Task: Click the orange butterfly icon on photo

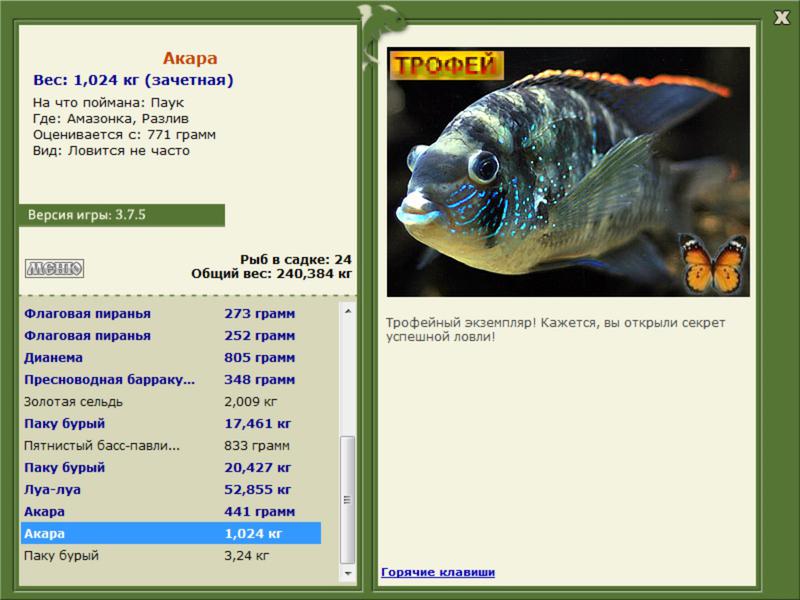Action: [713, 264]
